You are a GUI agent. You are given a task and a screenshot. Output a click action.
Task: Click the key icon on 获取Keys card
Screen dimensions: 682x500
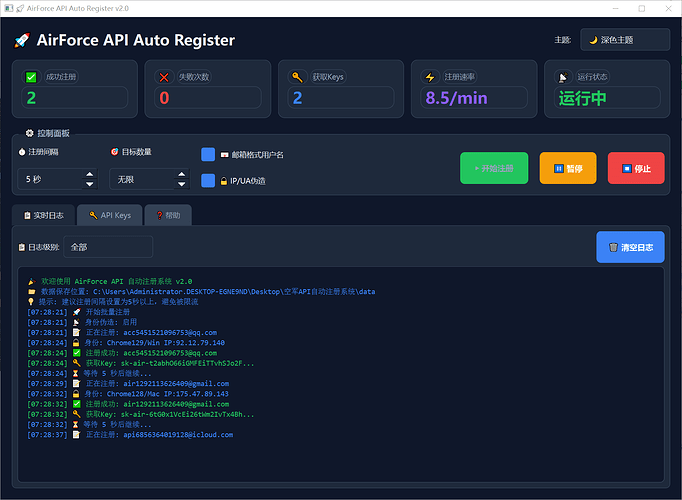(x=297, y=77)
